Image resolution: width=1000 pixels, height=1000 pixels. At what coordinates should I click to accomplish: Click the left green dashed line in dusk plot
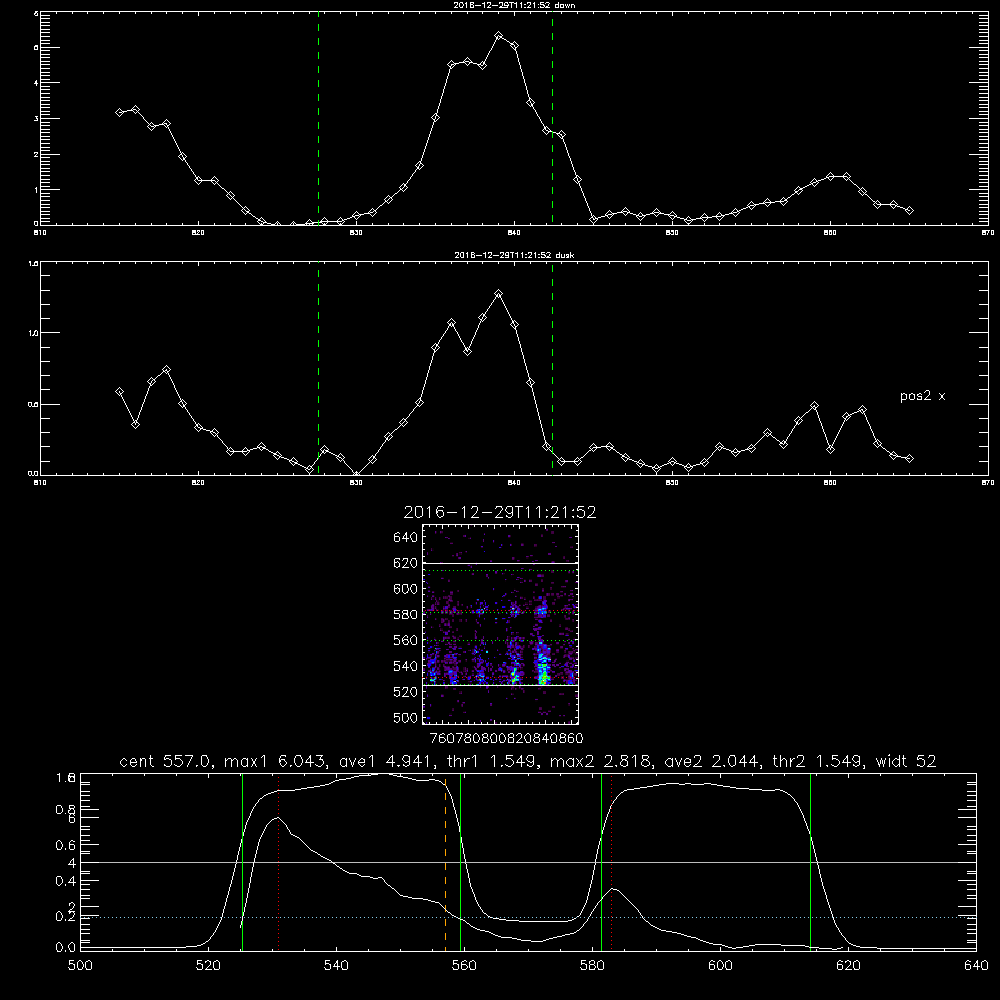318,368
